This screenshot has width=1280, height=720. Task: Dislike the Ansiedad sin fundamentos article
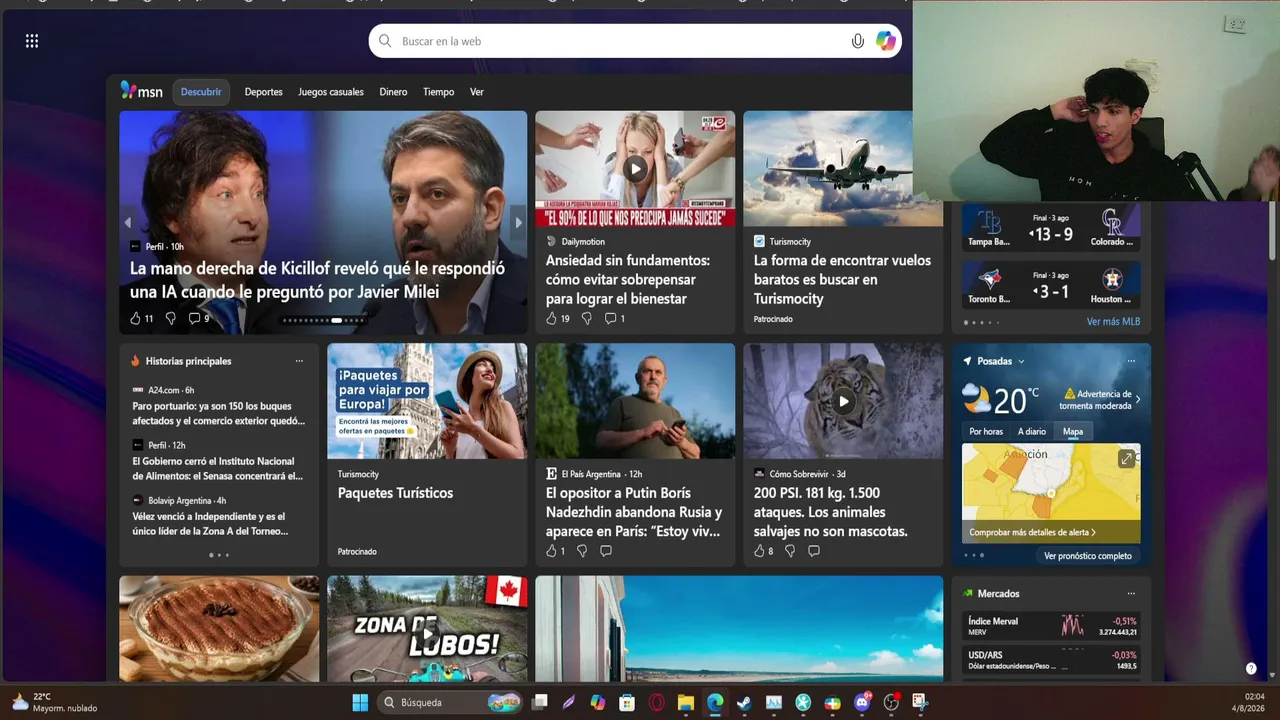click(x=586, y=318)
